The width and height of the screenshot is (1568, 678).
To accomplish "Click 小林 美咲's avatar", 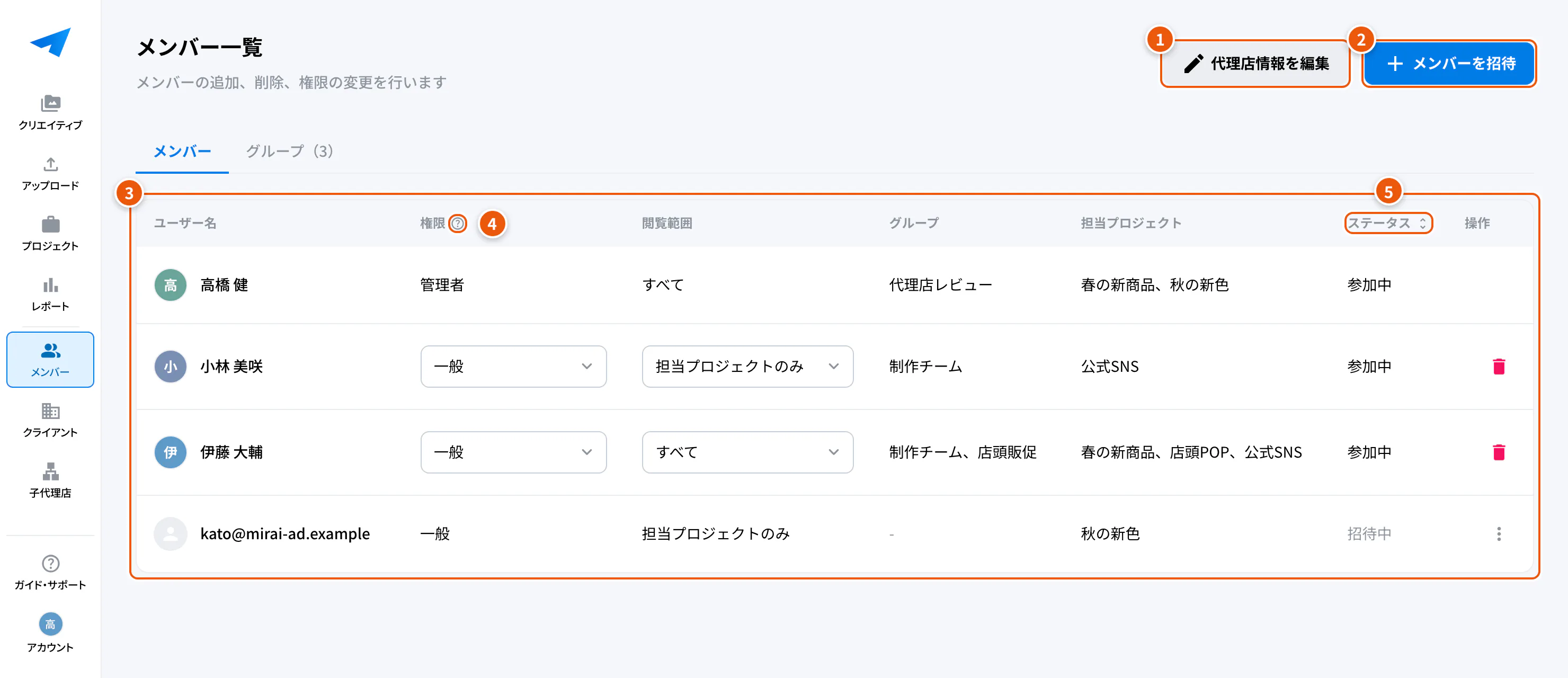I will 171,367.
